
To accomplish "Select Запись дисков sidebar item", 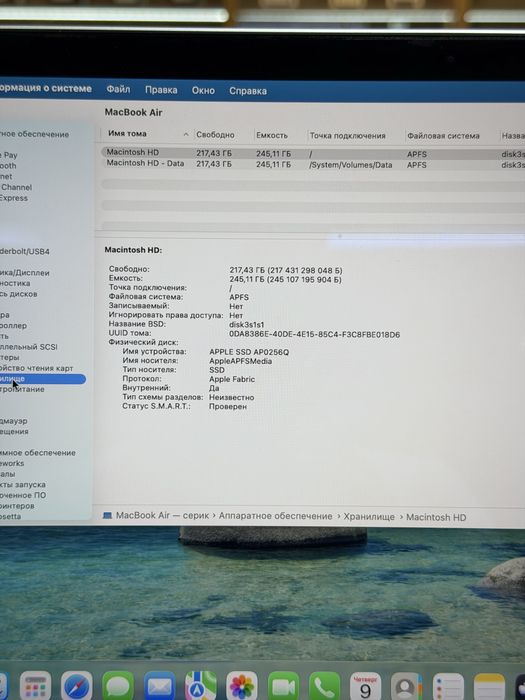I will [x=19, y=294].
